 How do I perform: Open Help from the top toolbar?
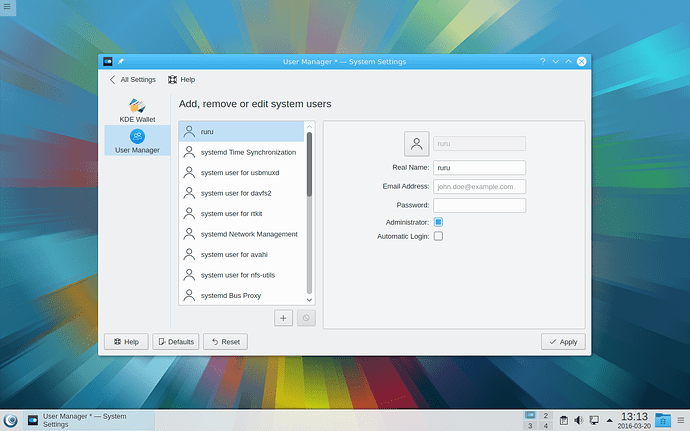click(x=181, y=80)
